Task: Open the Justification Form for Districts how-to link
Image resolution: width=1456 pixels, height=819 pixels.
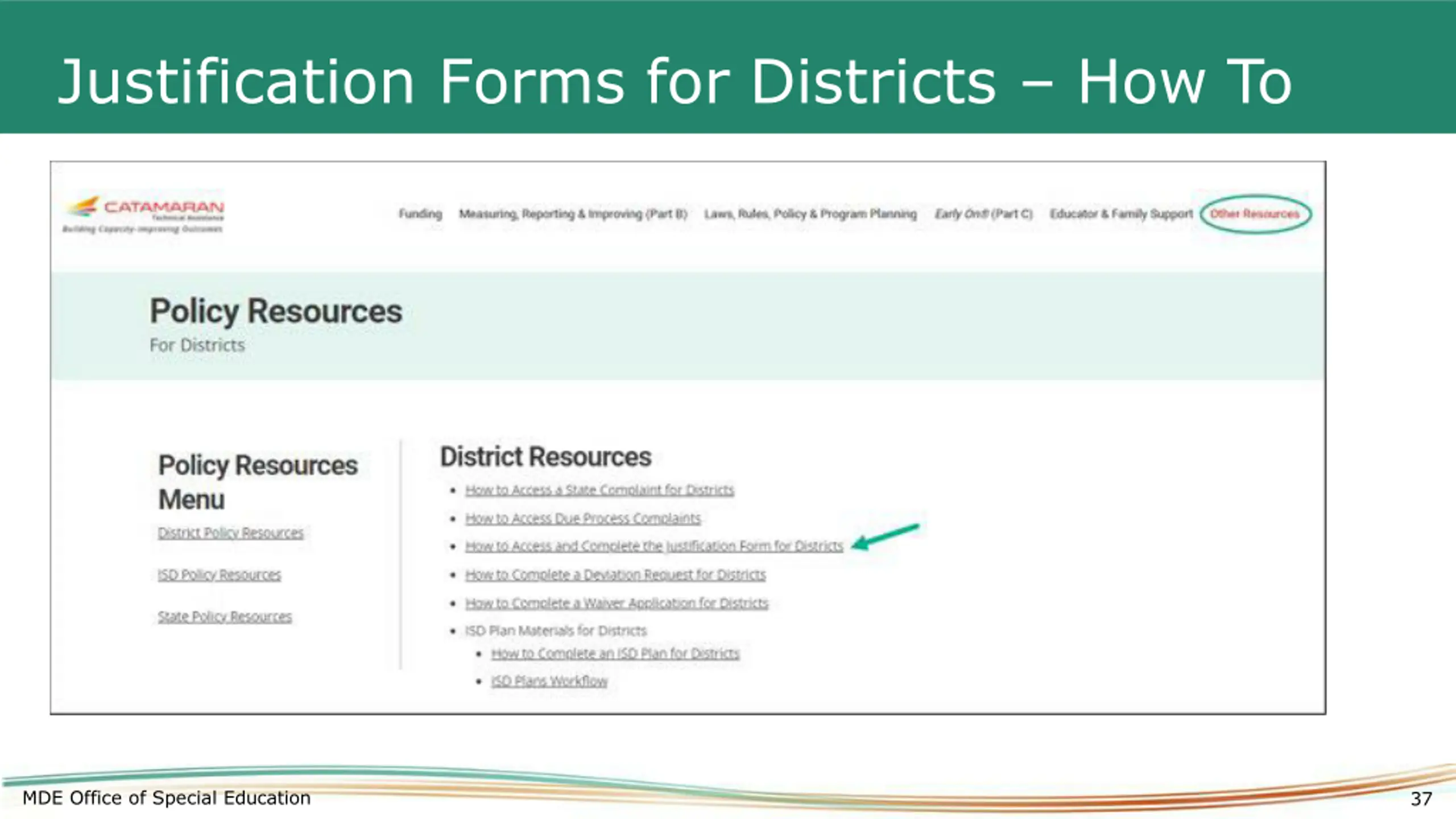Action: (x=654, y=546)
